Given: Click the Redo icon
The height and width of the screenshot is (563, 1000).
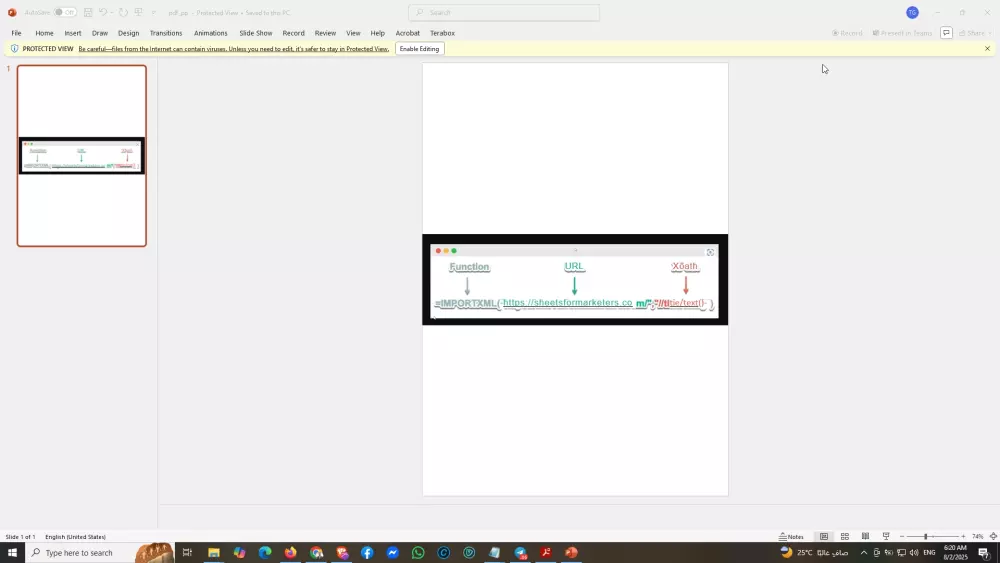Looking at the screenshot, I should pos(123,12).
